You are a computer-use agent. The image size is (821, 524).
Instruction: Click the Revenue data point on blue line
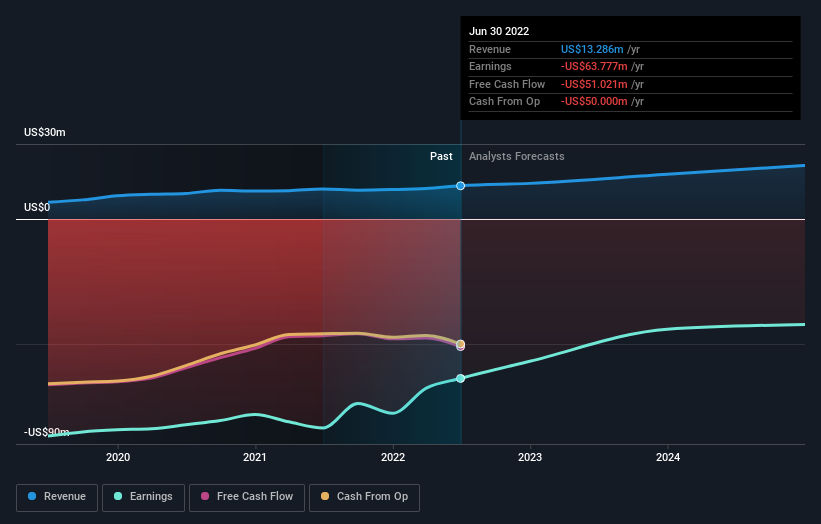coord(460,186)
